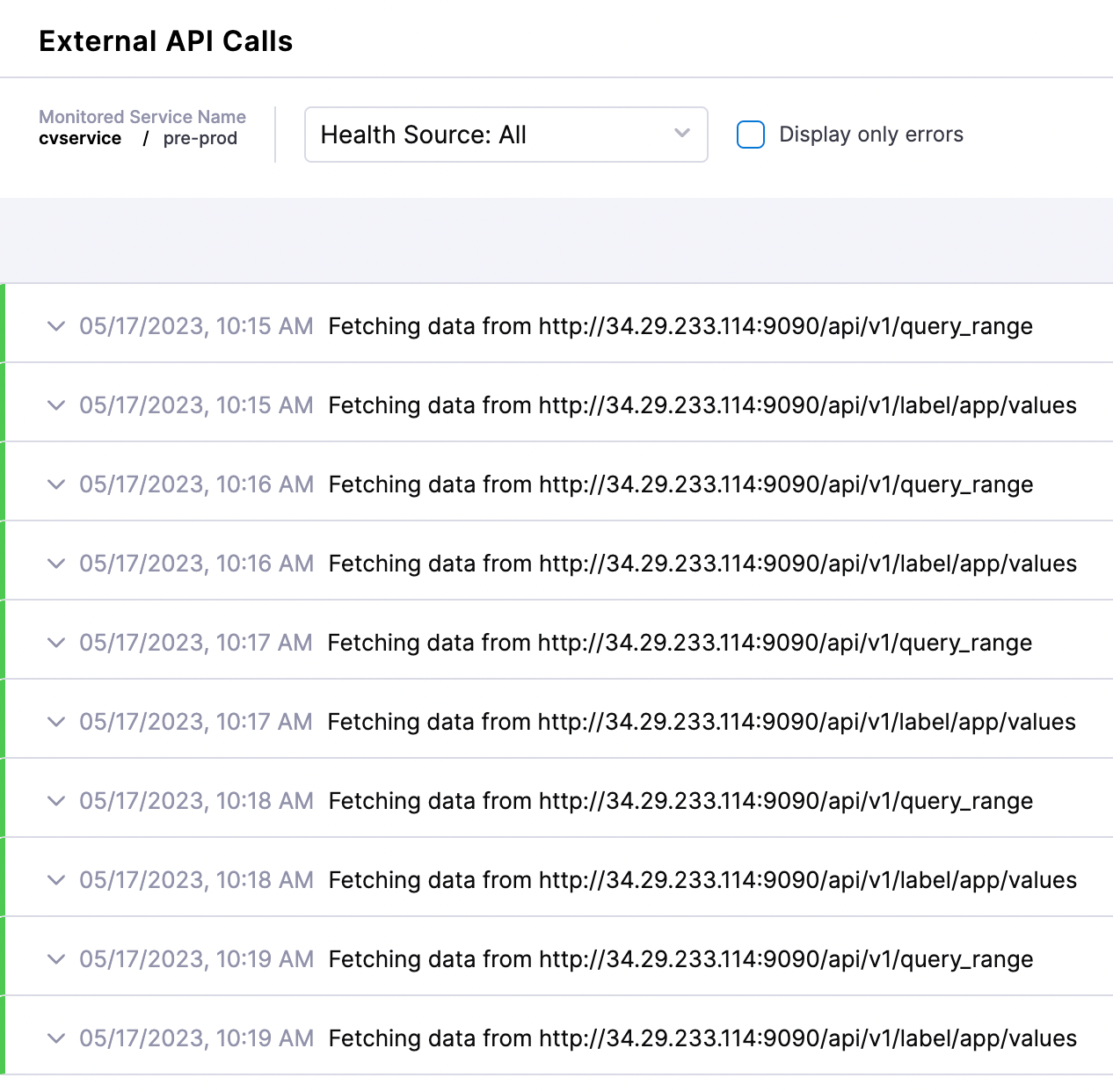
Task: Expand the 10:16 AM label/app/values log entry
Action: pos(55,564)
